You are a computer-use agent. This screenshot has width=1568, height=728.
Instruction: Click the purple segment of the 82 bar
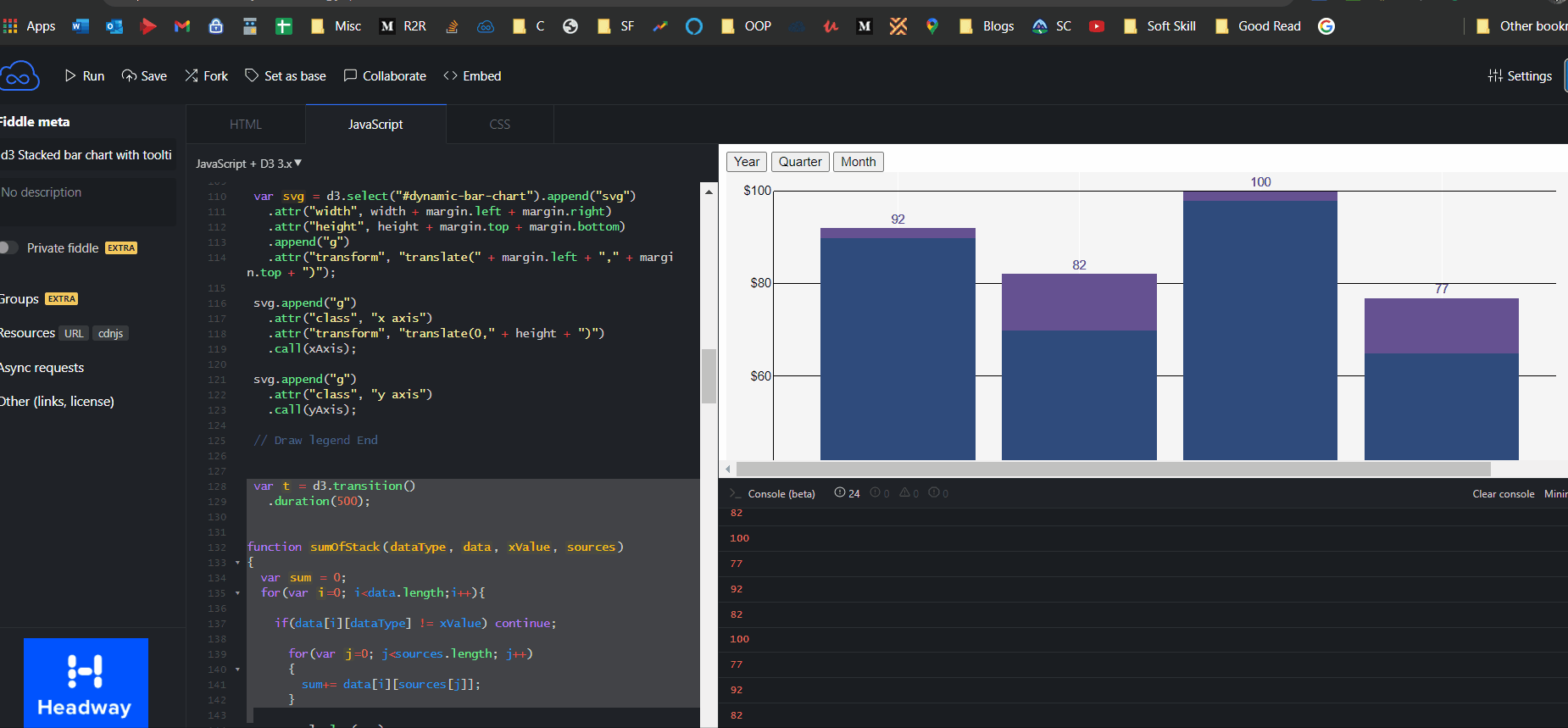point(1079,302)
